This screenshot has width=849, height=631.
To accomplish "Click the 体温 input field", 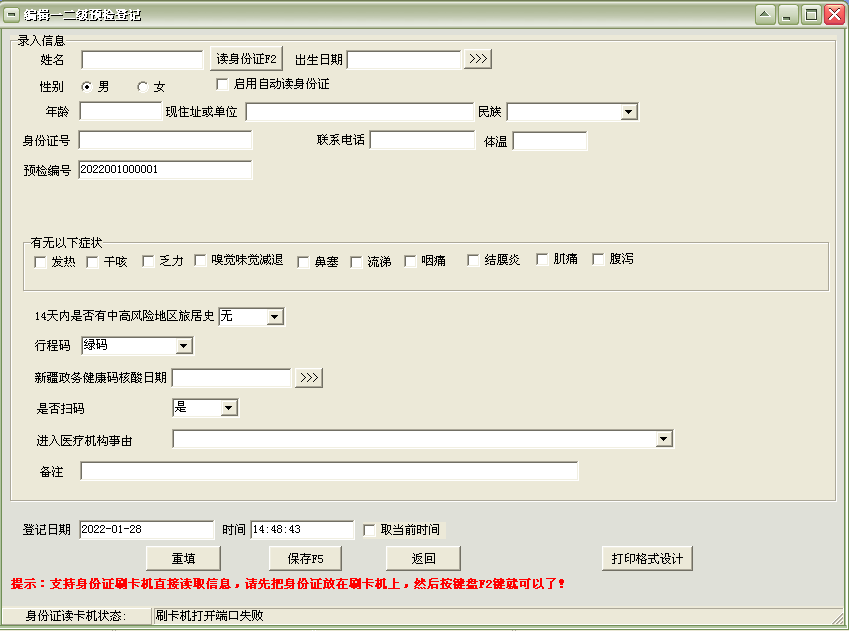I will (x=550, y=141).
